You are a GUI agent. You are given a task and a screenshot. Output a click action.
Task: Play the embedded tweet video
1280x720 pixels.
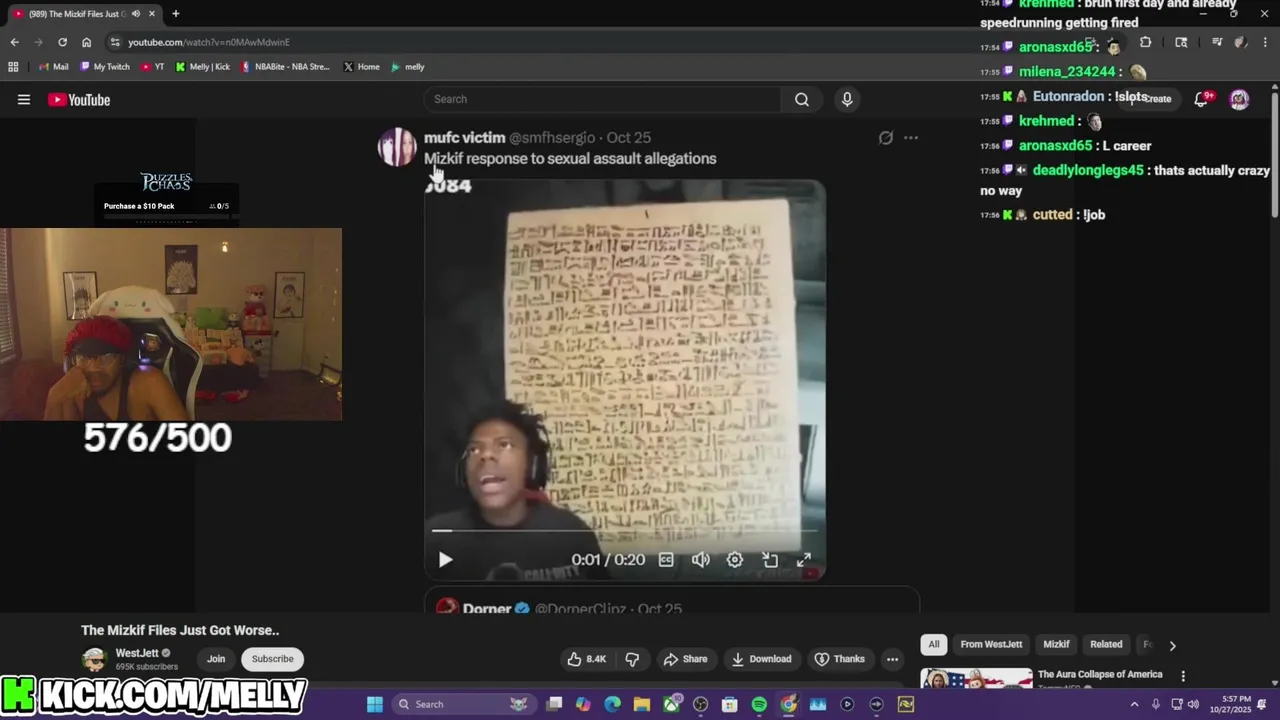[x=446, y=560]
